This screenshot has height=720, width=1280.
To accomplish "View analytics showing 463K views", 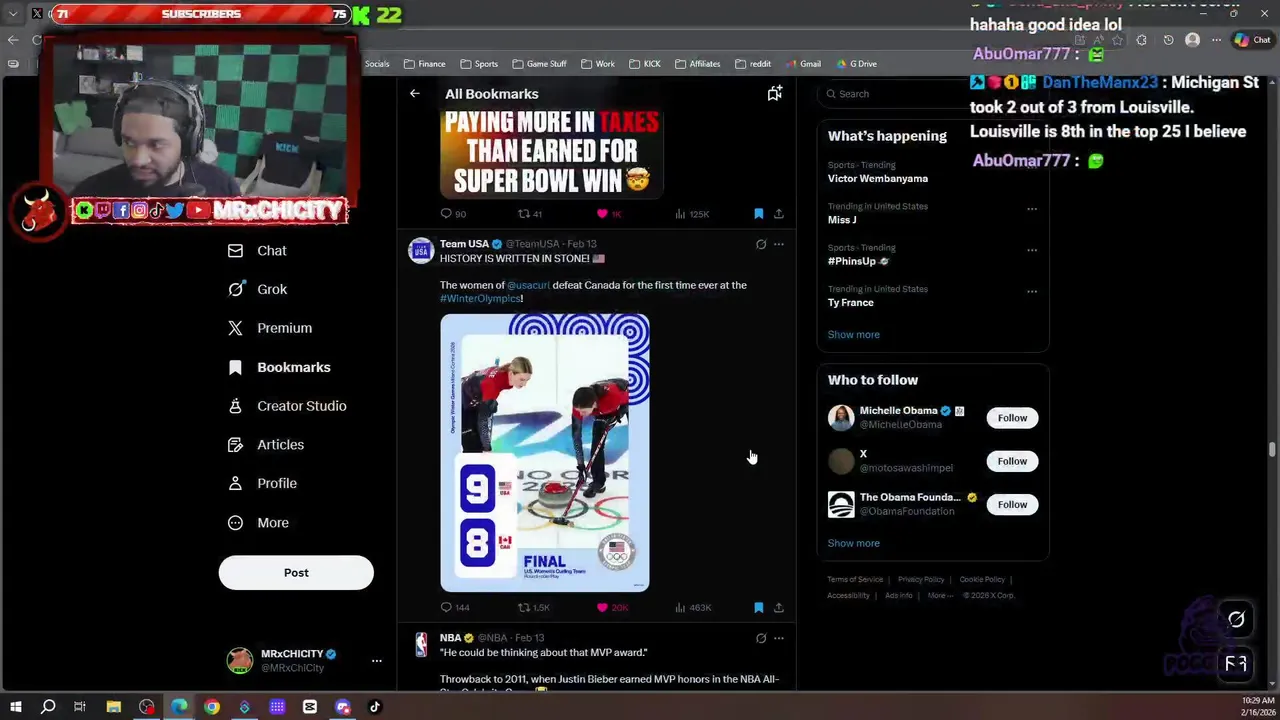I will [x=692, y=607].
